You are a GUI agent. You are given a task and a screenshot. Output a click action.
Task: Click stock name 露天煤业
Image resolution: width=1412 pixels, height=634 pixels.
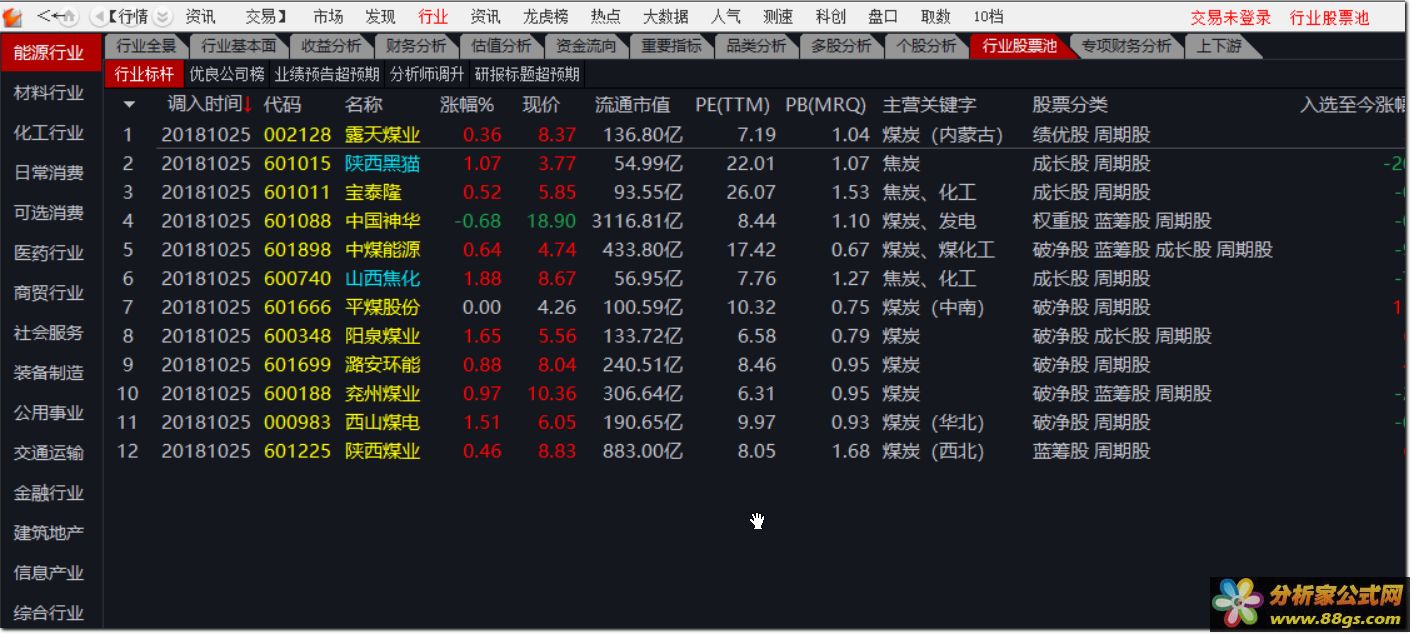point(382,135)
